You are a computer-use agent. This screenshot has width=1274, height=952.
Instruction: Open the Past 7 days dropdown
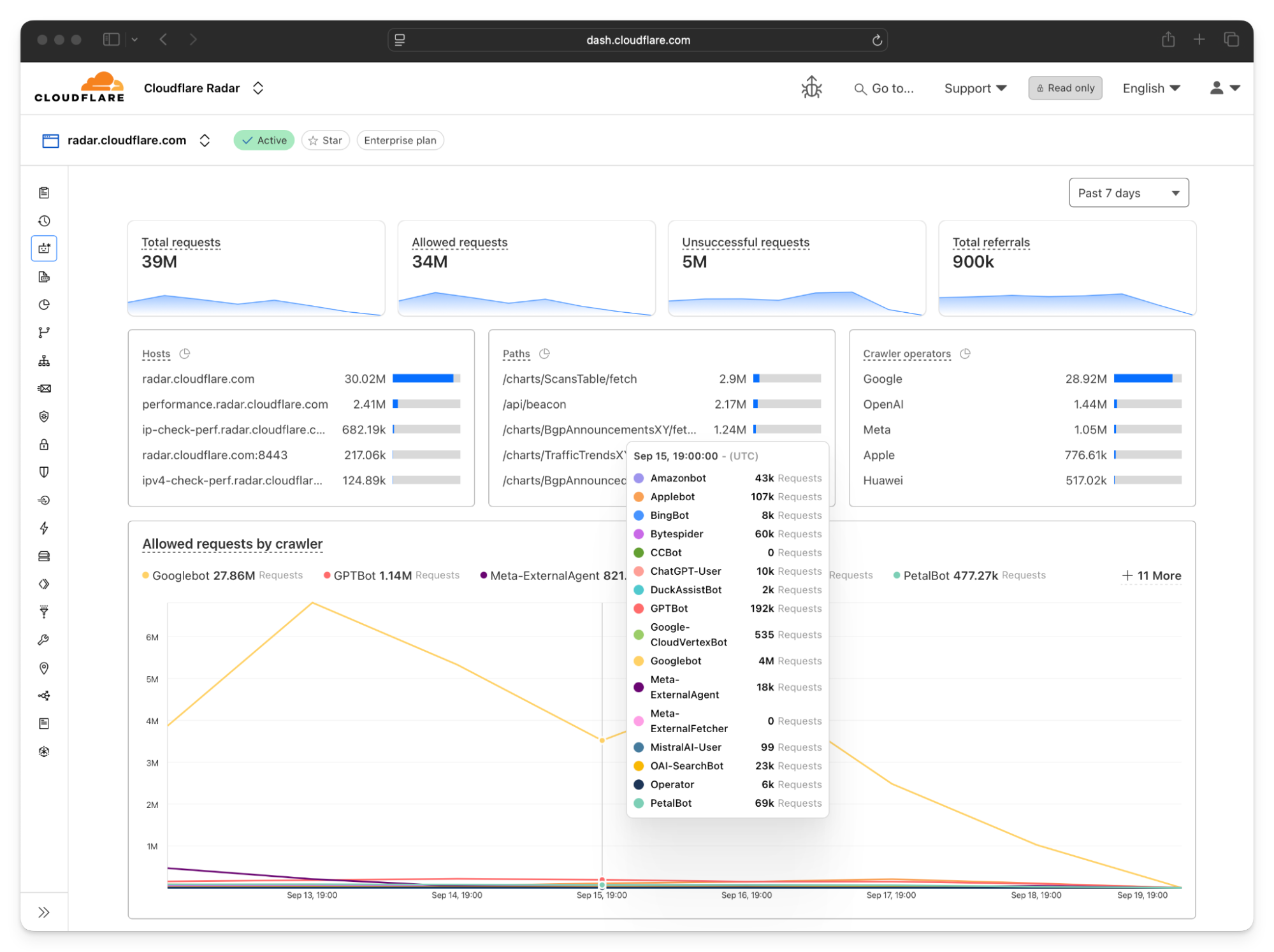point(1128,193)
